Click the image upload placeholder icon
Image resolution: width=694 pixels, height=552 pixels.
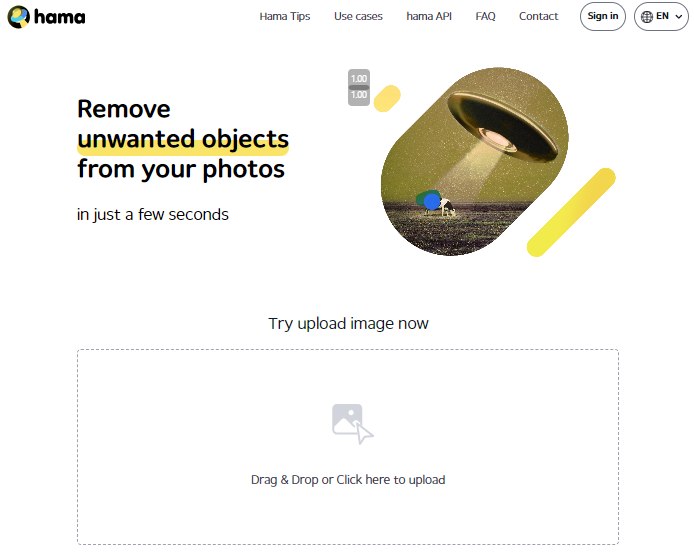[352, 424]
